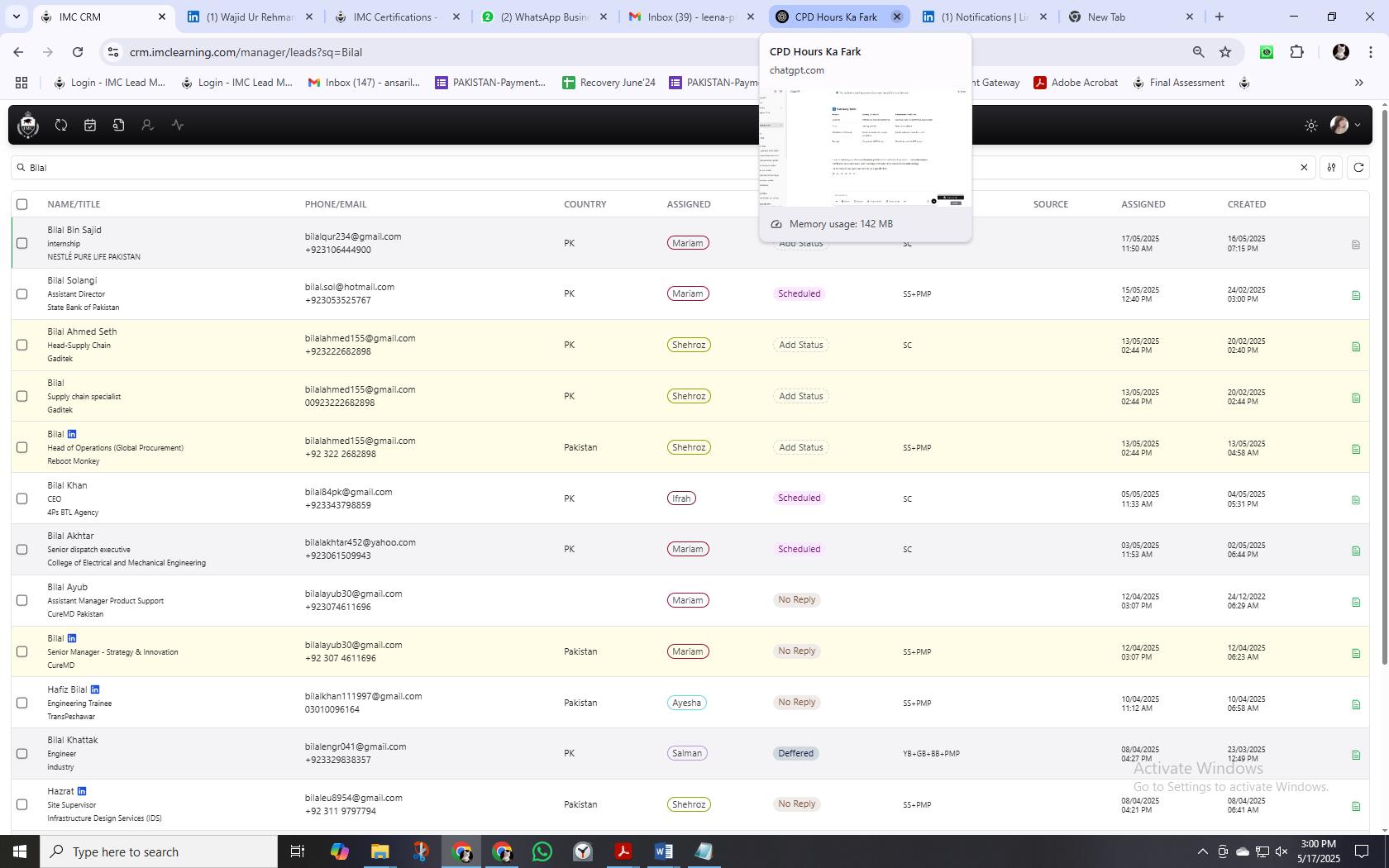1389x868 pixels.
Task: Click the IMC logo in CRM header
Action: tap(28, 125)
